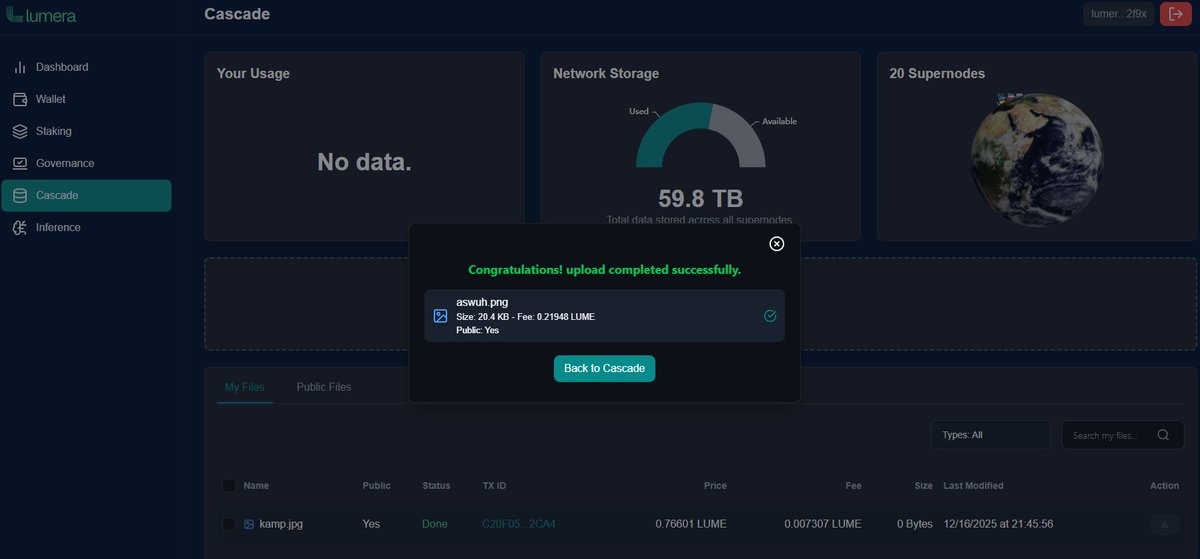This screenshot has width=1200, height=559.
Task: Click the red logout icon button
Action: (1176, 14)
